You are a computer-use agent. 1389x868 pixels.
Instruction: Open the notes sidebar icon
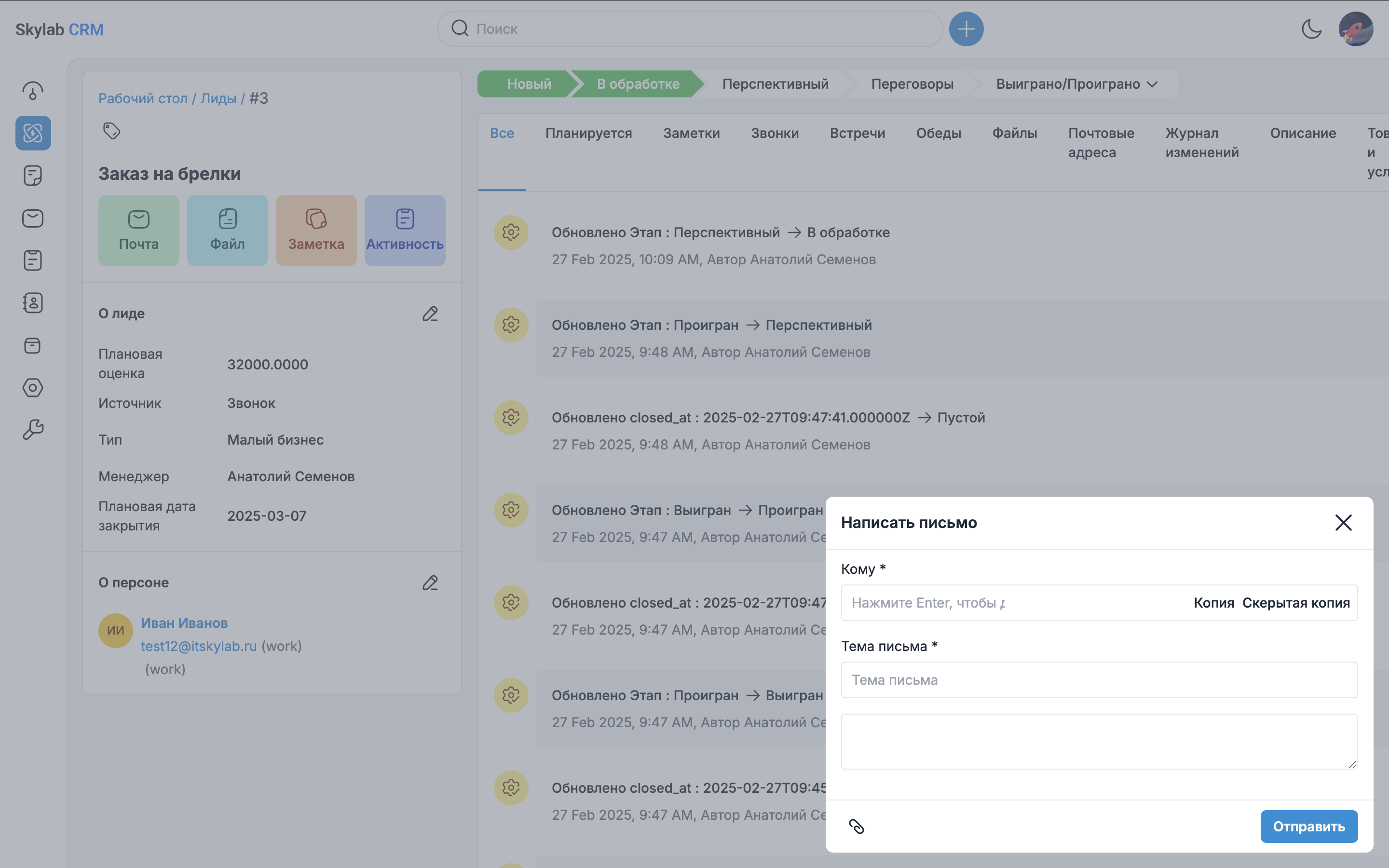(33, 176)
